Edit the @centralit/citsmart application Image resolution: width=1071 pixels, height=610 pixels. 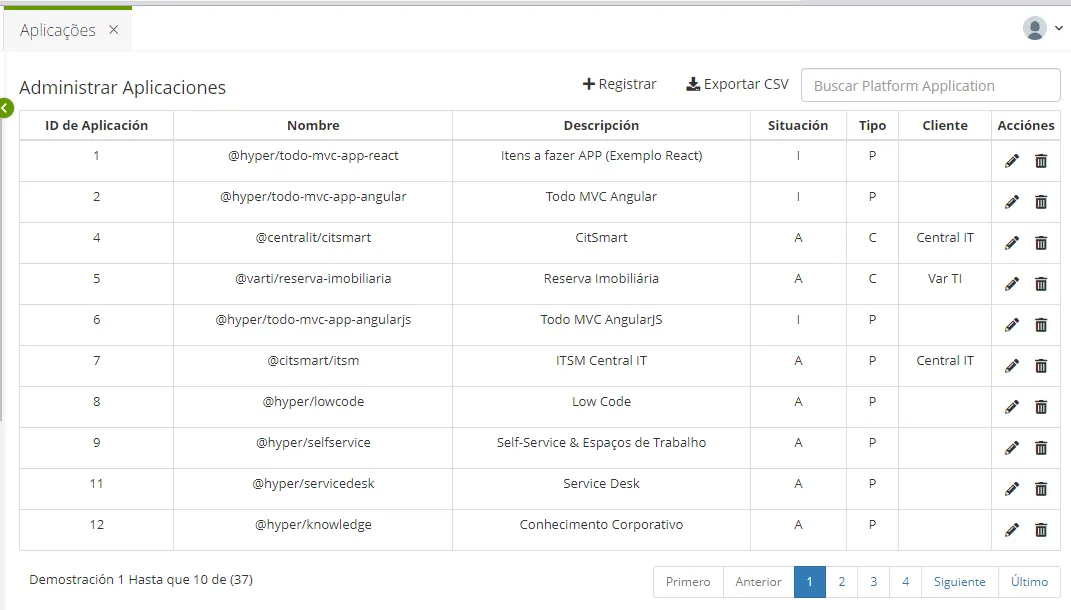point(1012,243)
